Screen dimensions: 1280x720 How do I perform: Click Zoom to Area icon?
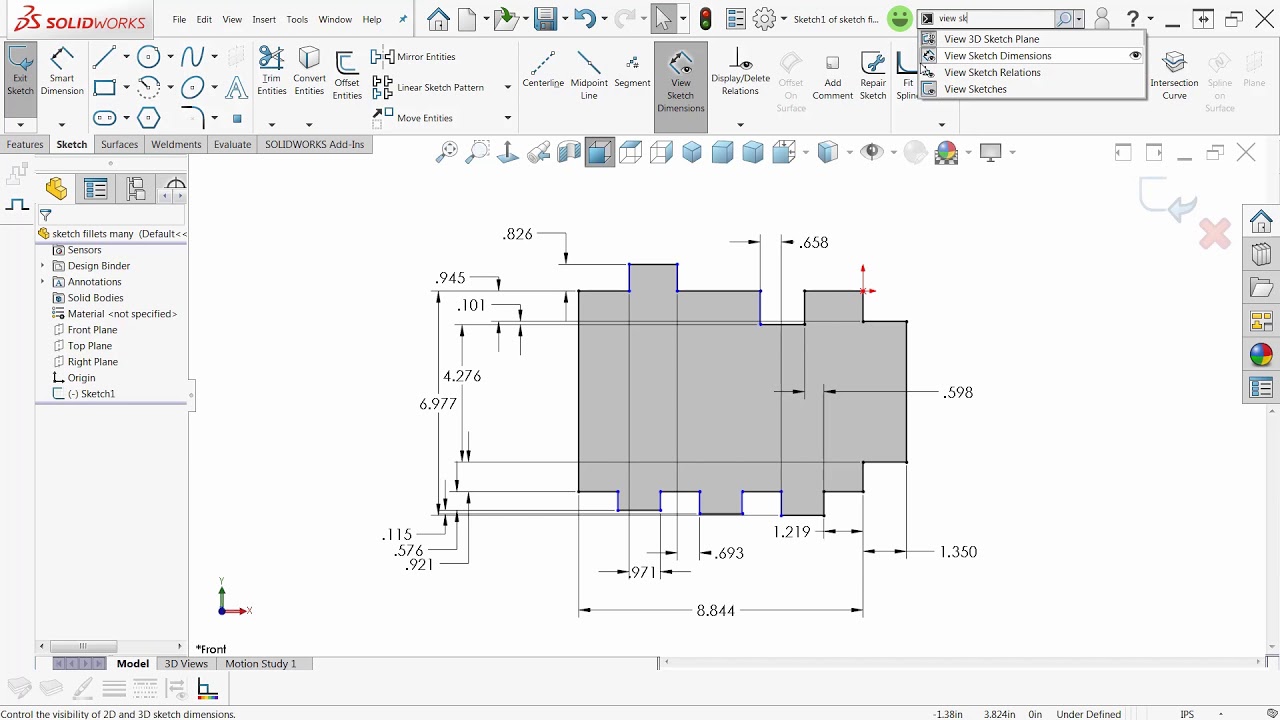(x=478, y=152)
